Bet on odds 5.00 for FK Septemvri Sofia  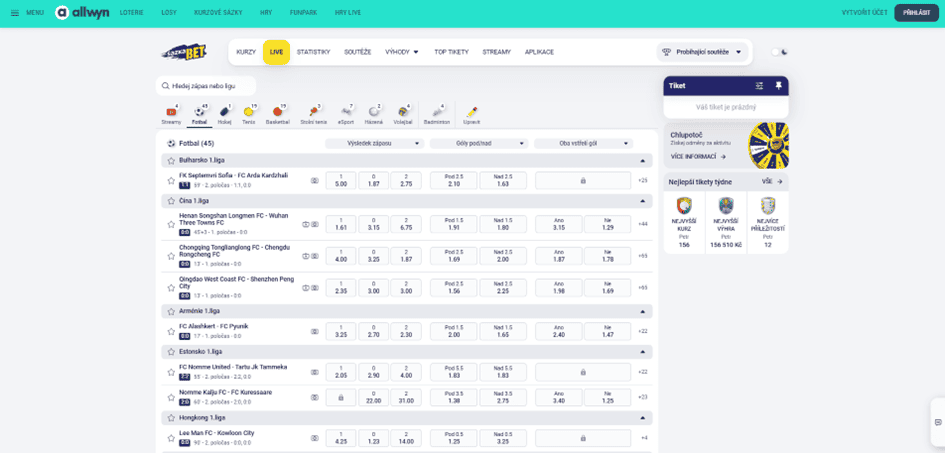(x=341, y=180)
